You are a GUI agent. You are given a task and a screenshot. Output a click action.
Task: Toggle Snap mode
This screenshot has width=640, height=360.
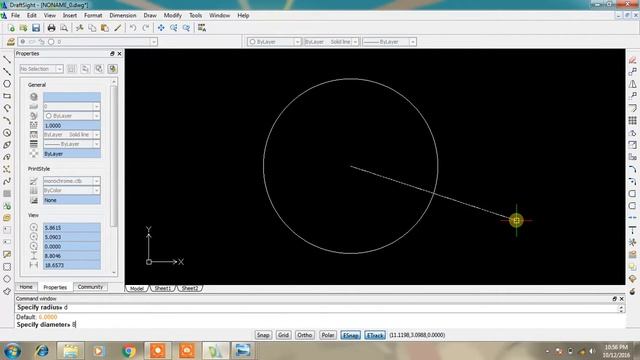pos(263,335)
